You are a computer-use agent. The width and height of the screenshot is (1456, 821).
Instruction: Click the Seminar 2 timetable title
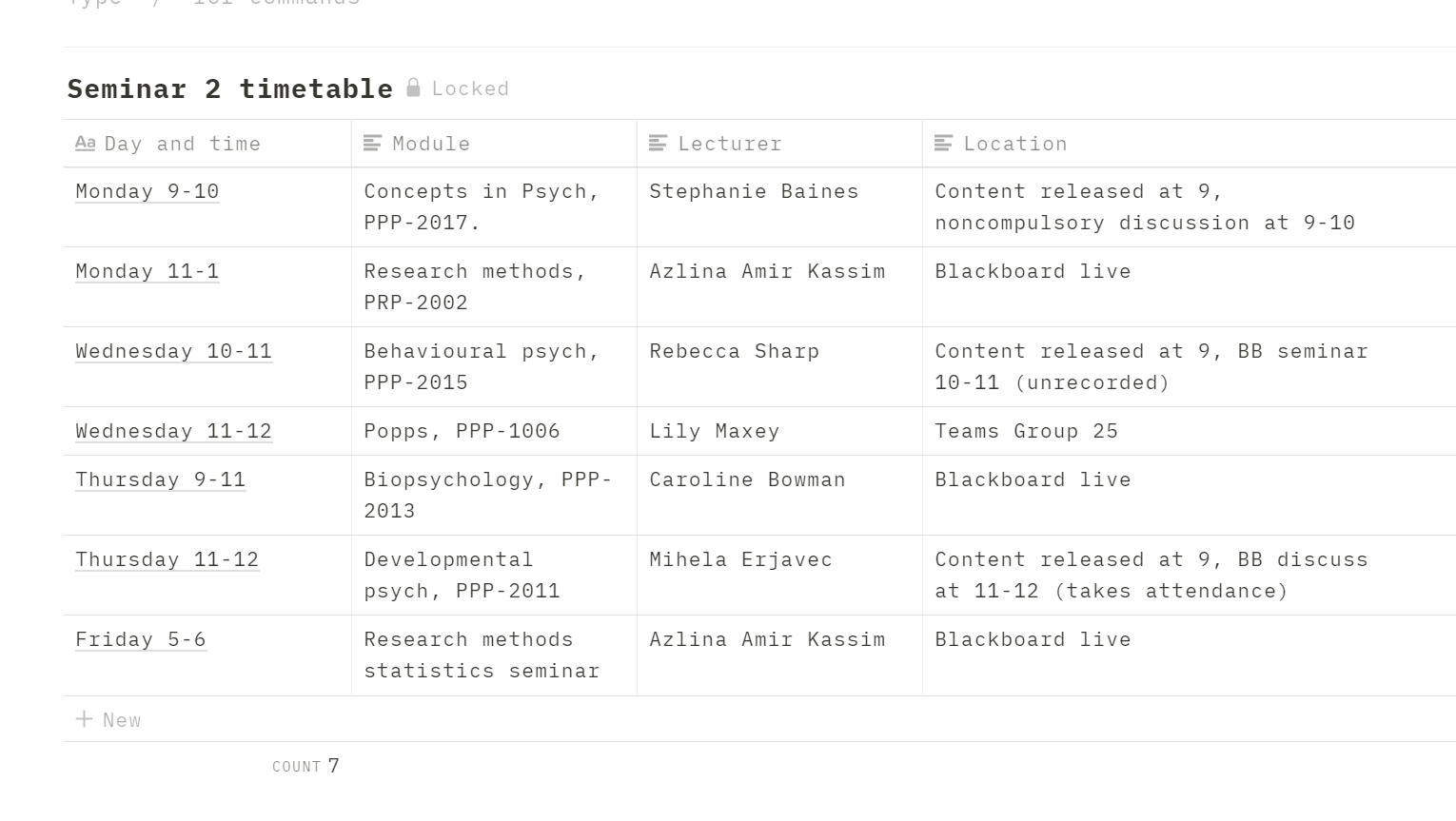pyautogui.click(x=229, y=88)
